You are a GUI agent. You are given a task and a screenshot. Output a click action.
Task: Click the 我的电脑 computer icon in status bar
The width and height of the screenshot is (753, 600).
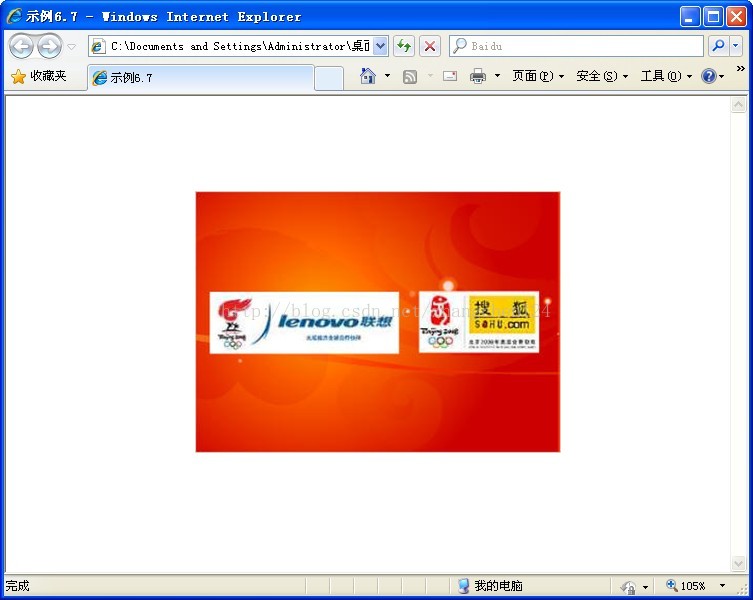pos(463,586)
